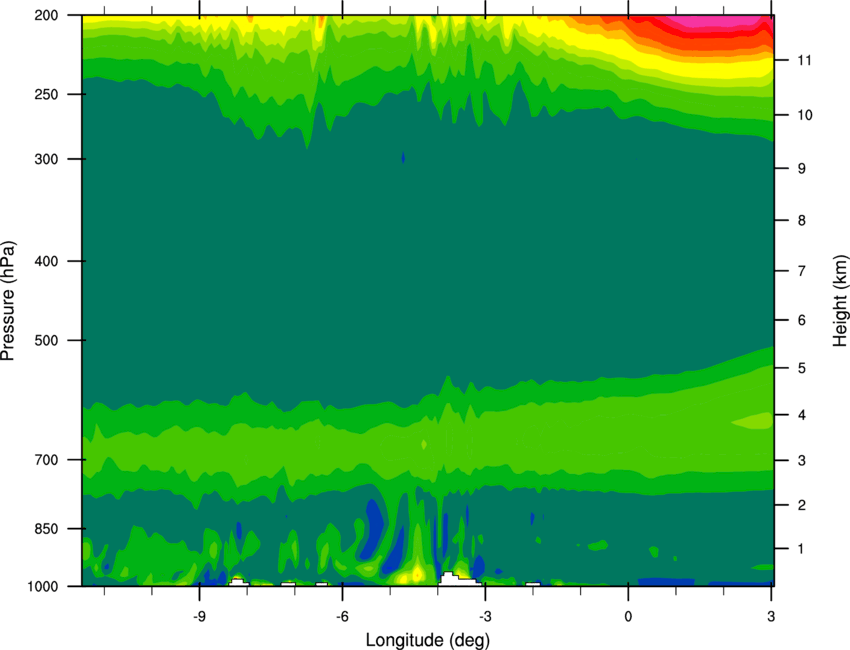Click the 'Longitude (deg)' axis title
This screenshot has width=850, height=650.
pos(428,640)
